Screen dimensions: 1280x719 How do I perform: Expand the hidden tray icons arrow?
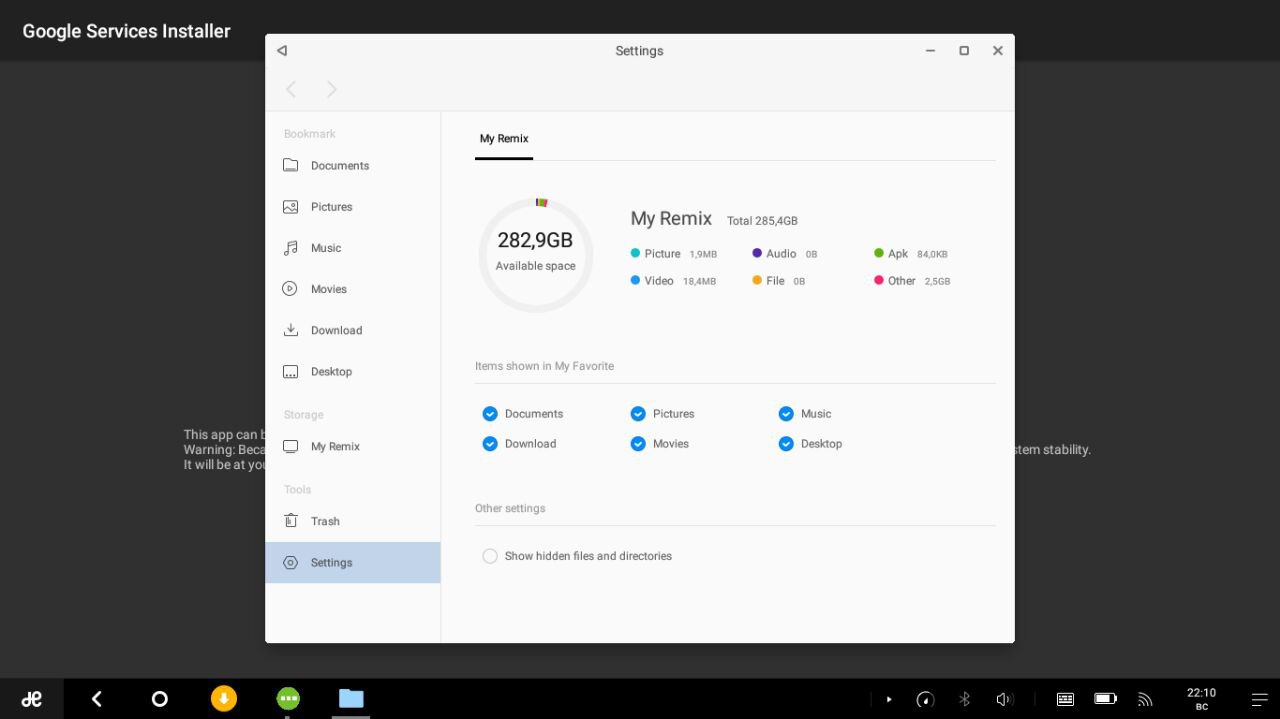pos(889,699)
